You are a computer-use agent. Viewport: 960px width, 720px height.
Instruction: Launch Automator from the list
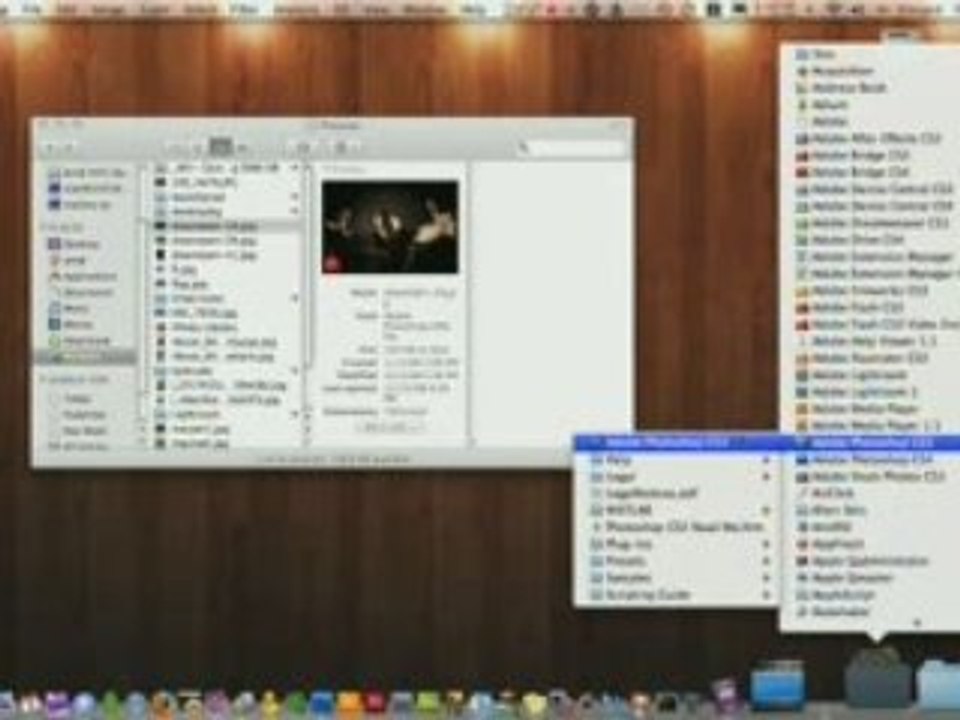(833, 611)
